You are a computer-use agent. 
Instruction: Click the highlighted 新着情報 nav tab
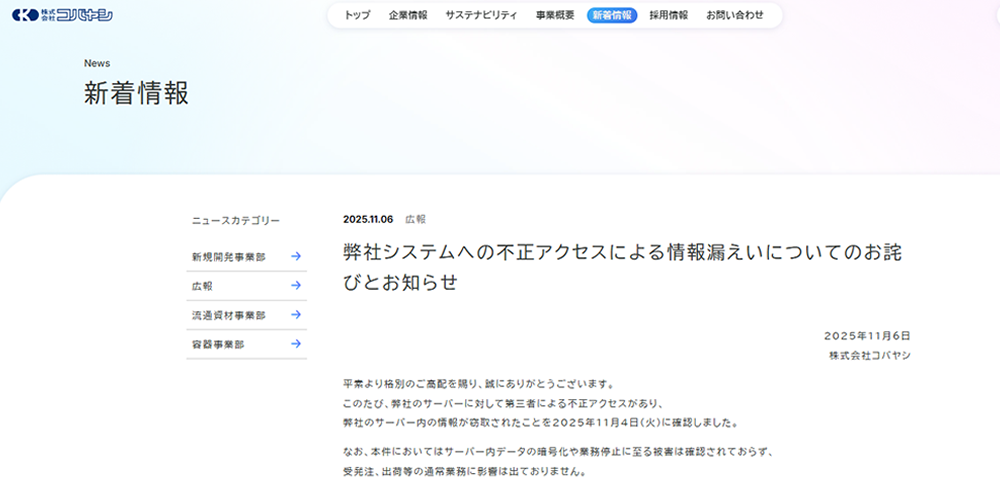pos(612,15)
